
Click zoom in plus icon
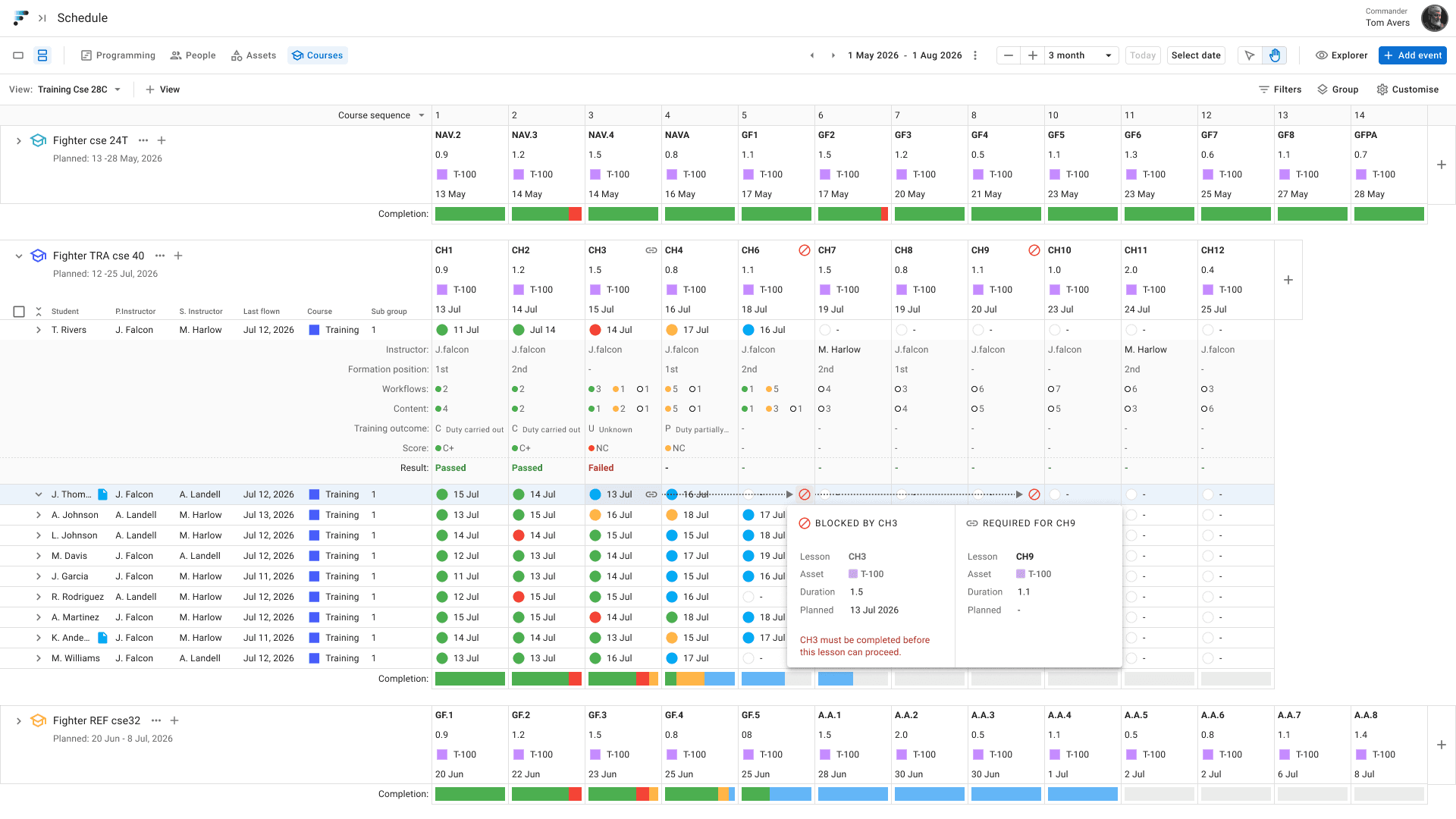(x=1032, y=55)
